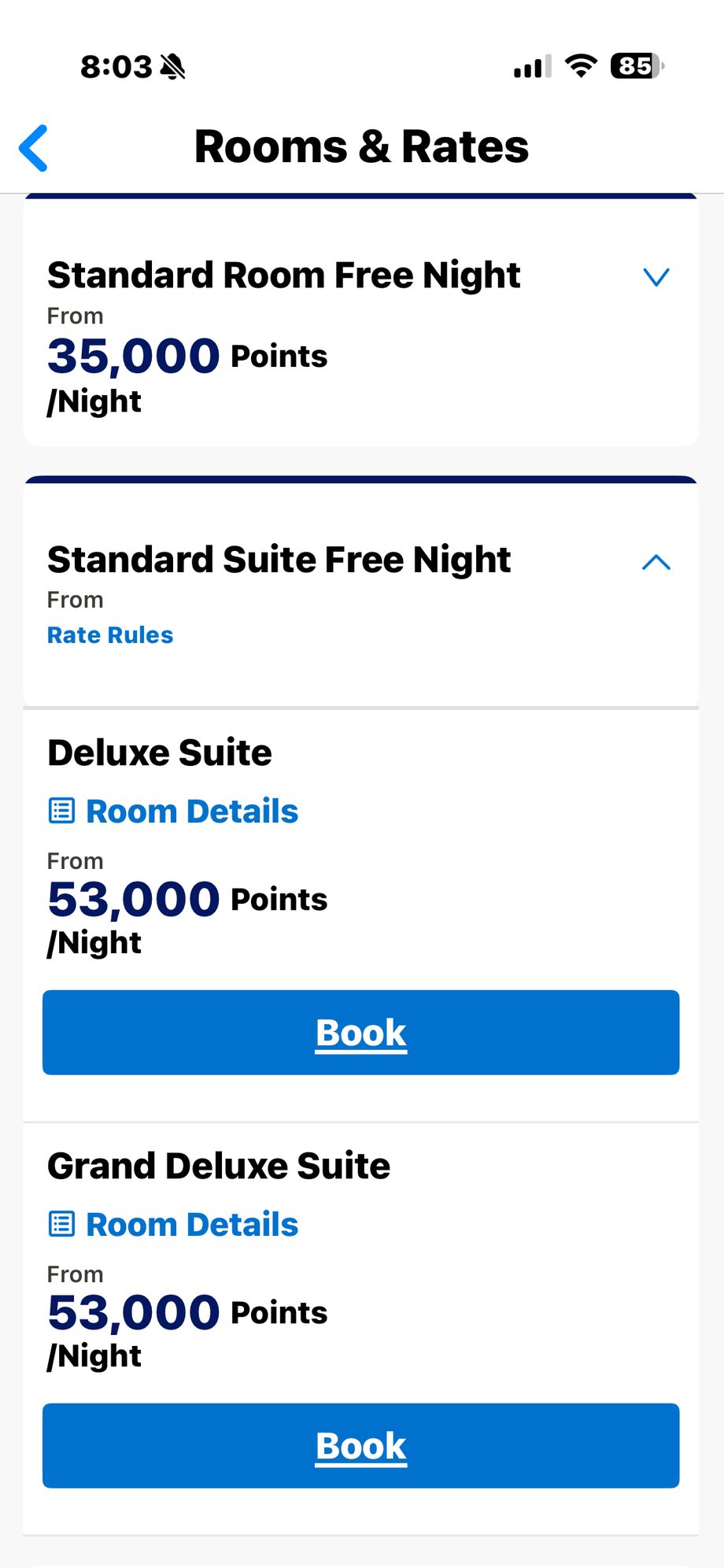Tap the Rooms & Rates page title

[361, 147]
